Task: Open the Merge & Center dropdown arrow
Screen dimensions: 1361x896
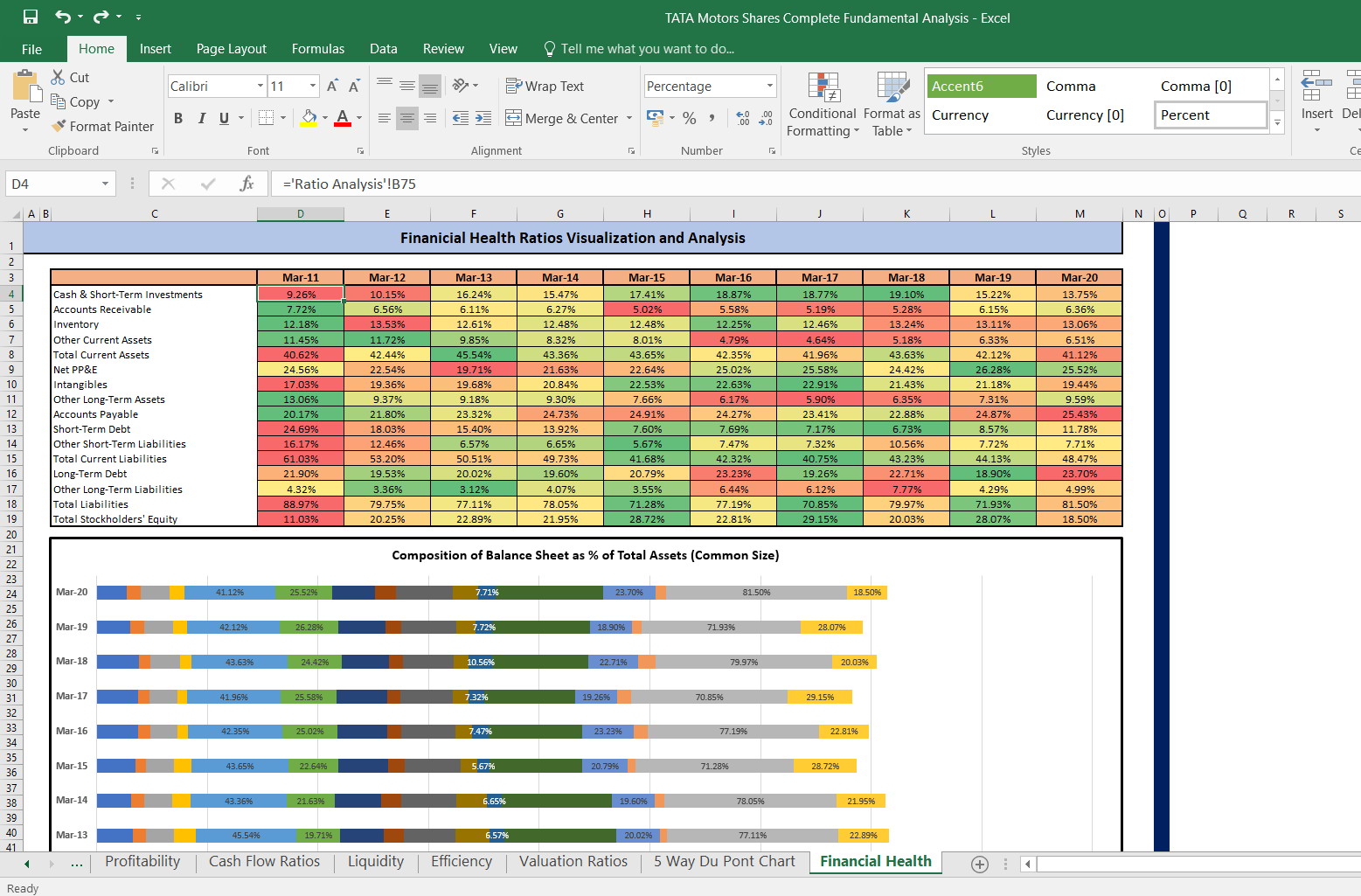Action: (x=629, y=118)
